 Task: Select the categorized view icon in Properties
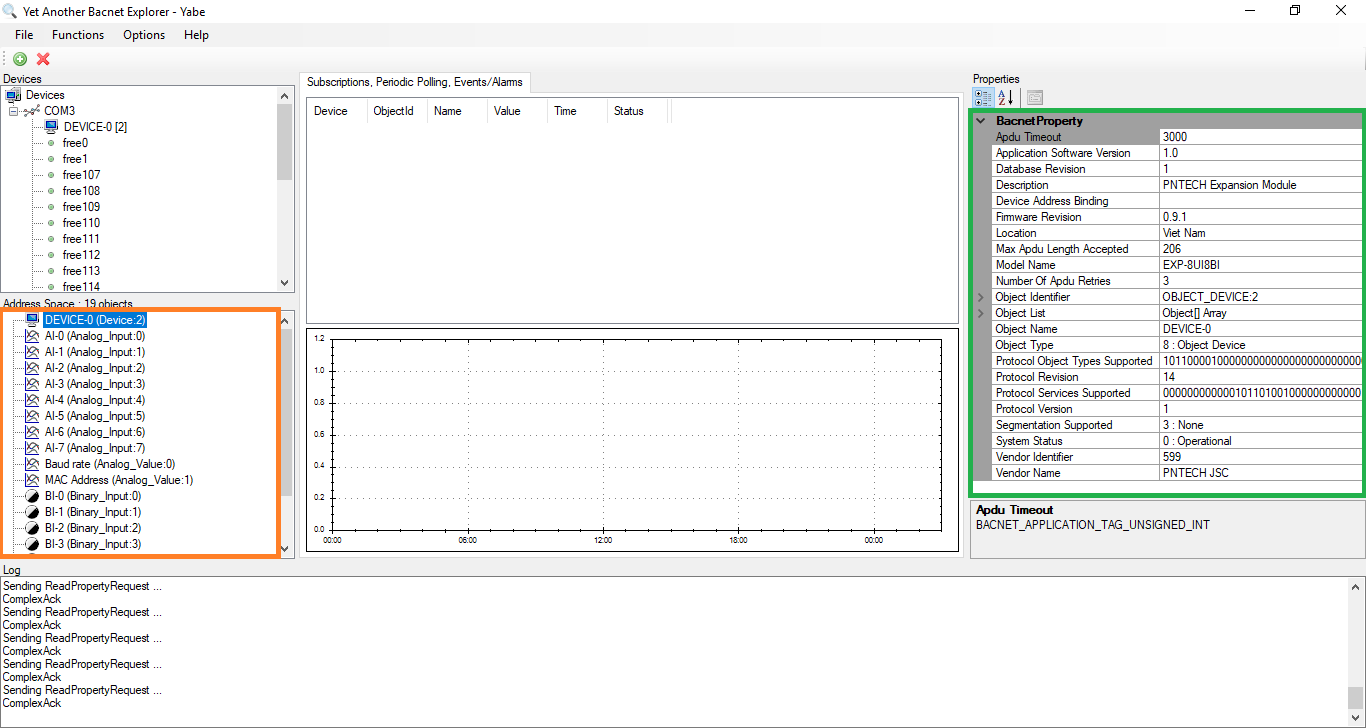(x=982, y=97)
